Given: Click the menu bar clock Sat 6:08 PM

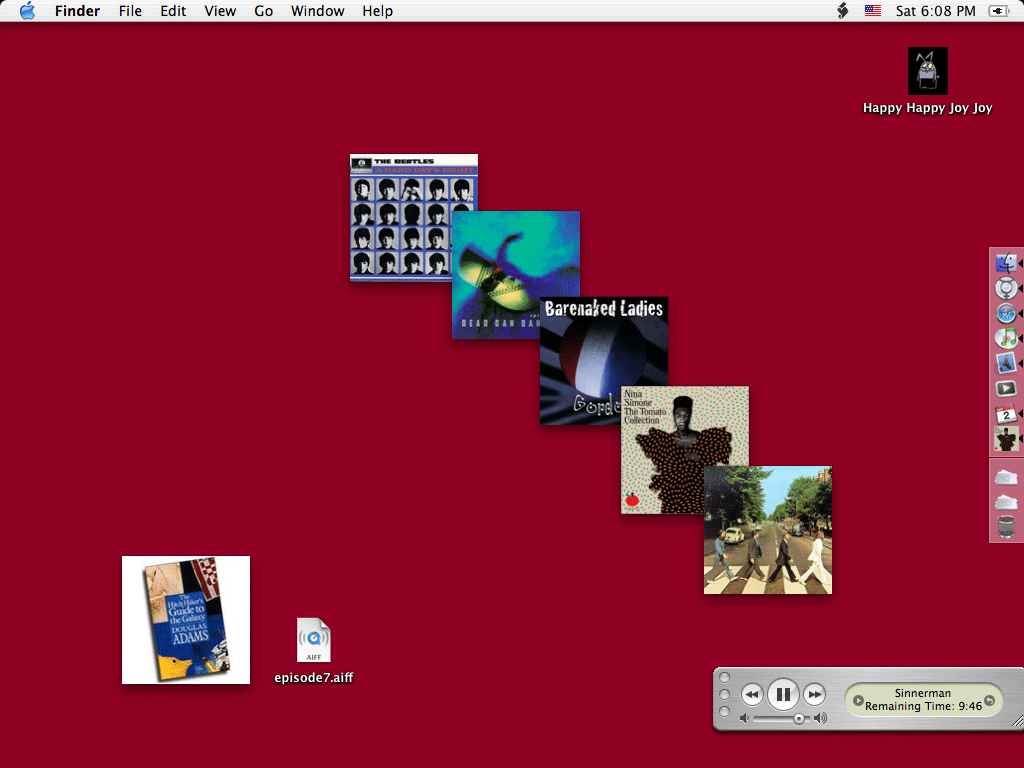Looking at the screenshot, I should [935, 10].
